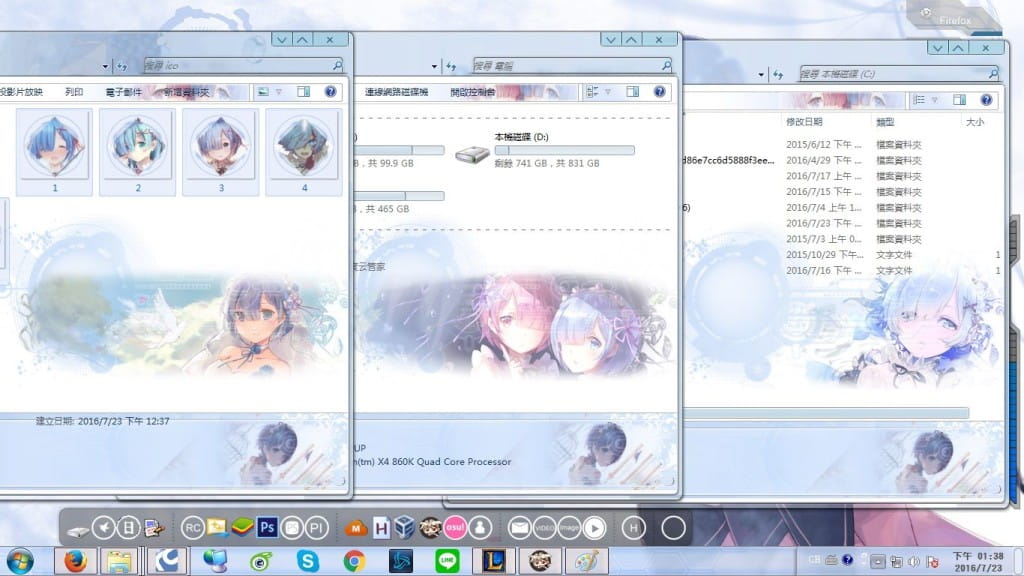Launch osu! from the dock

[454, 526]
